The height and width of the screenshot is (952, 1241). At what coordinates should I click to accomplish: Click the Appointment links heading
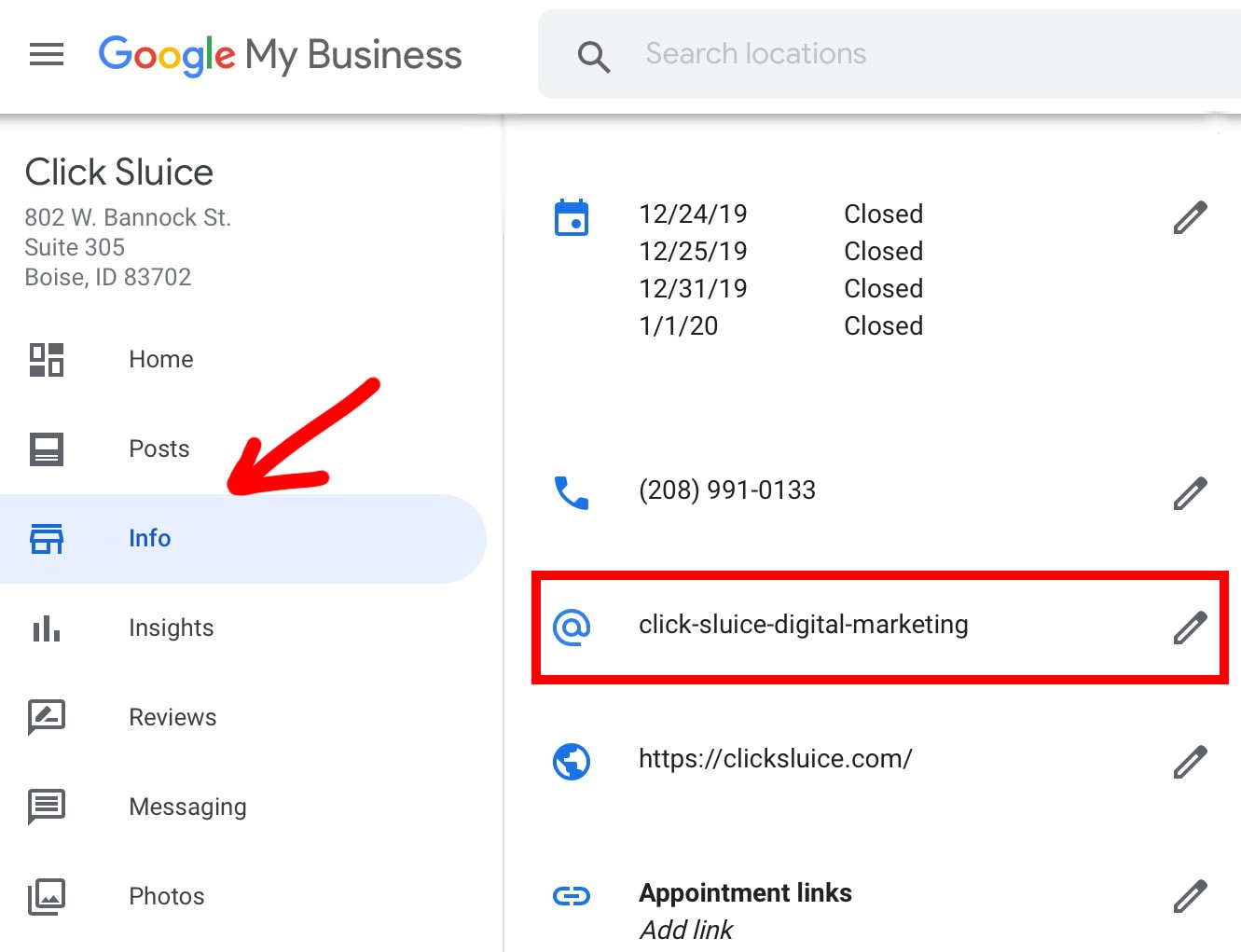(746, 893)
